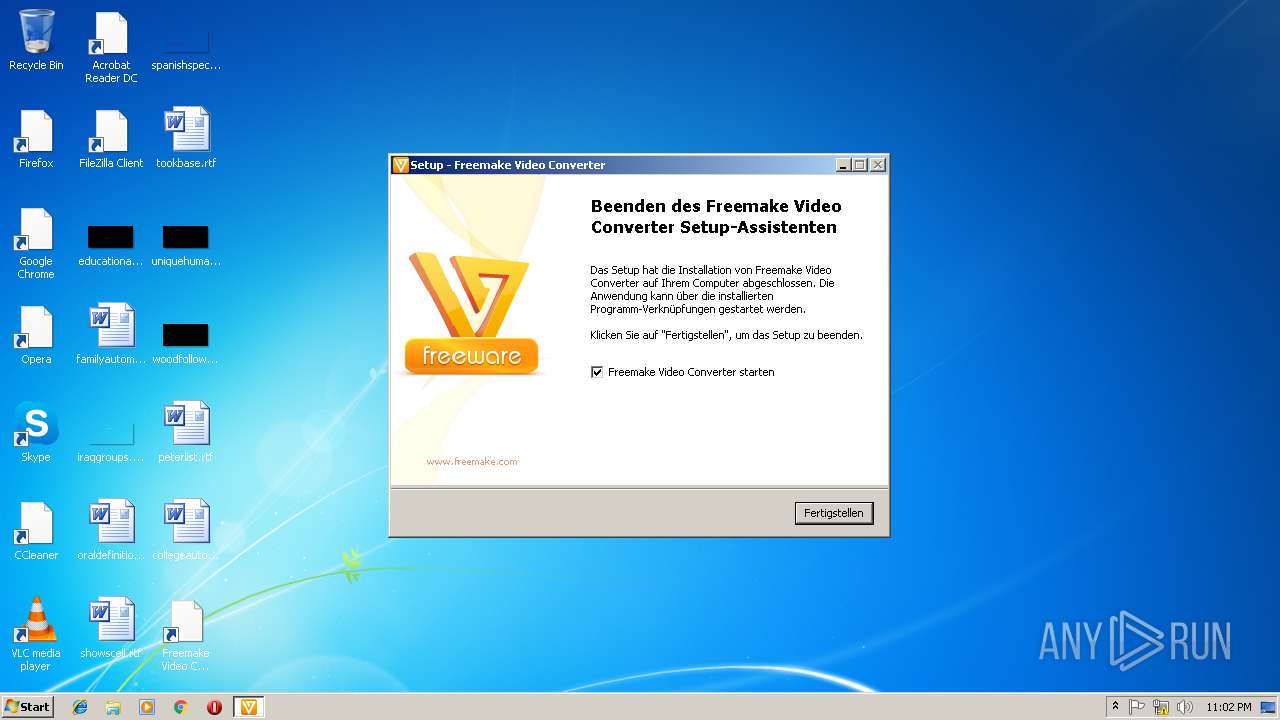Click the Show desktop button
Viewport: 1280px width, 720px height.
coord(1269,707)
